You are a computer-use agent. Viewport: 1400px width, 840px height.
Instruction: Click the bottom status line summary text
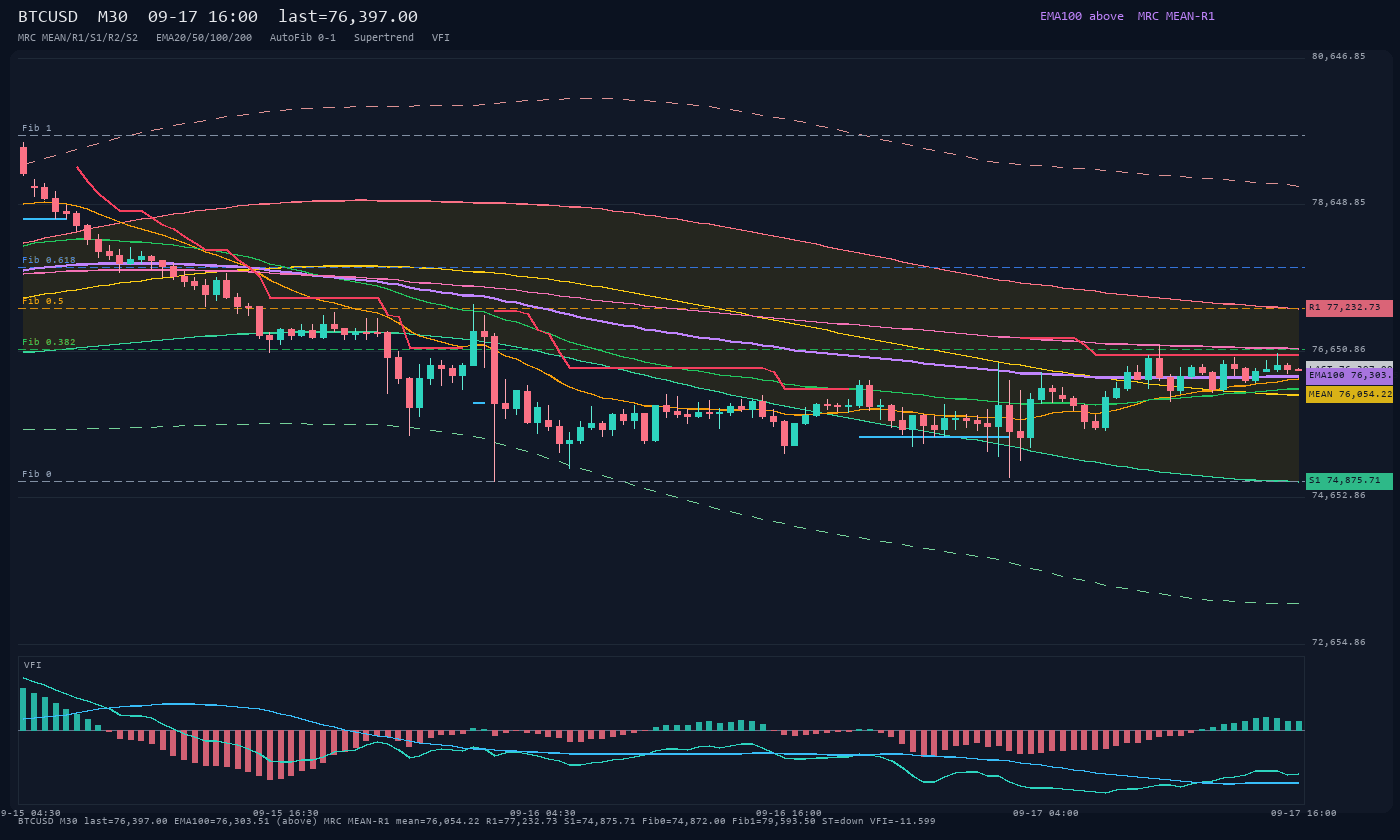(x=477, y=821)
